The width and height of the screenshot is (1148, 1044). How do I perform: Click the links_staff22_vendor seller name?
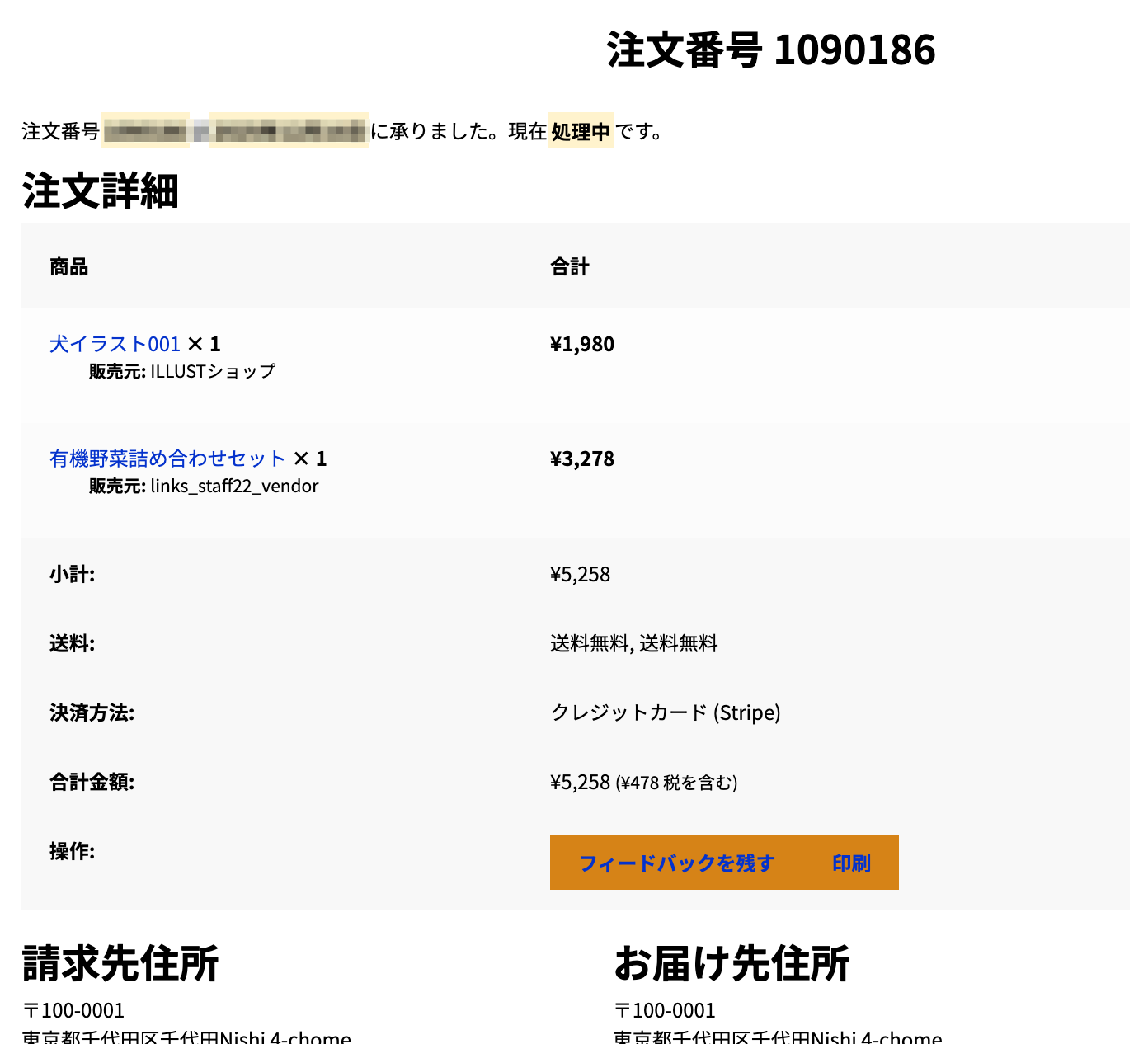coord(234,487)
